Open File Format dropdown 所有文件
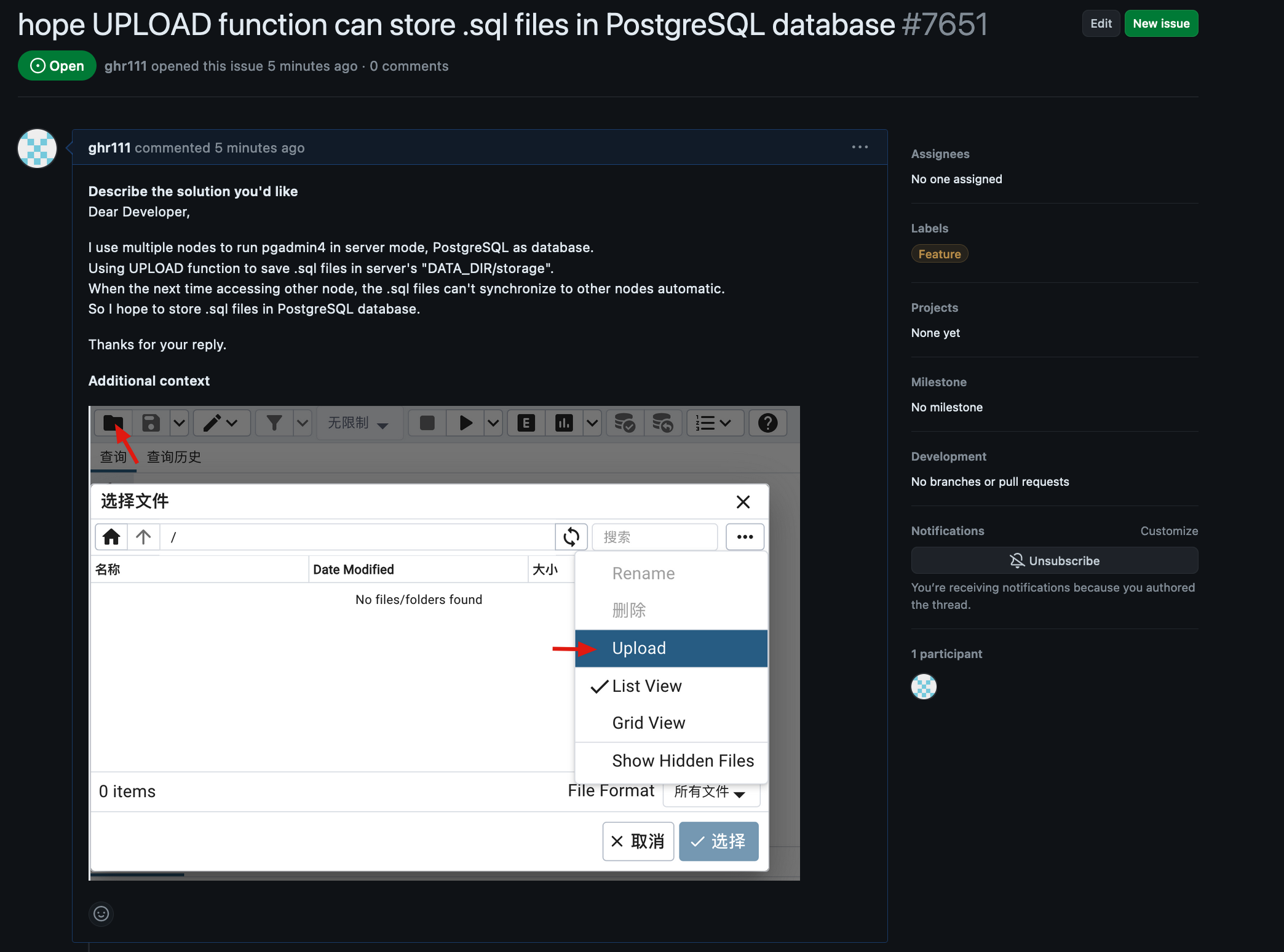 coord(711,791)
